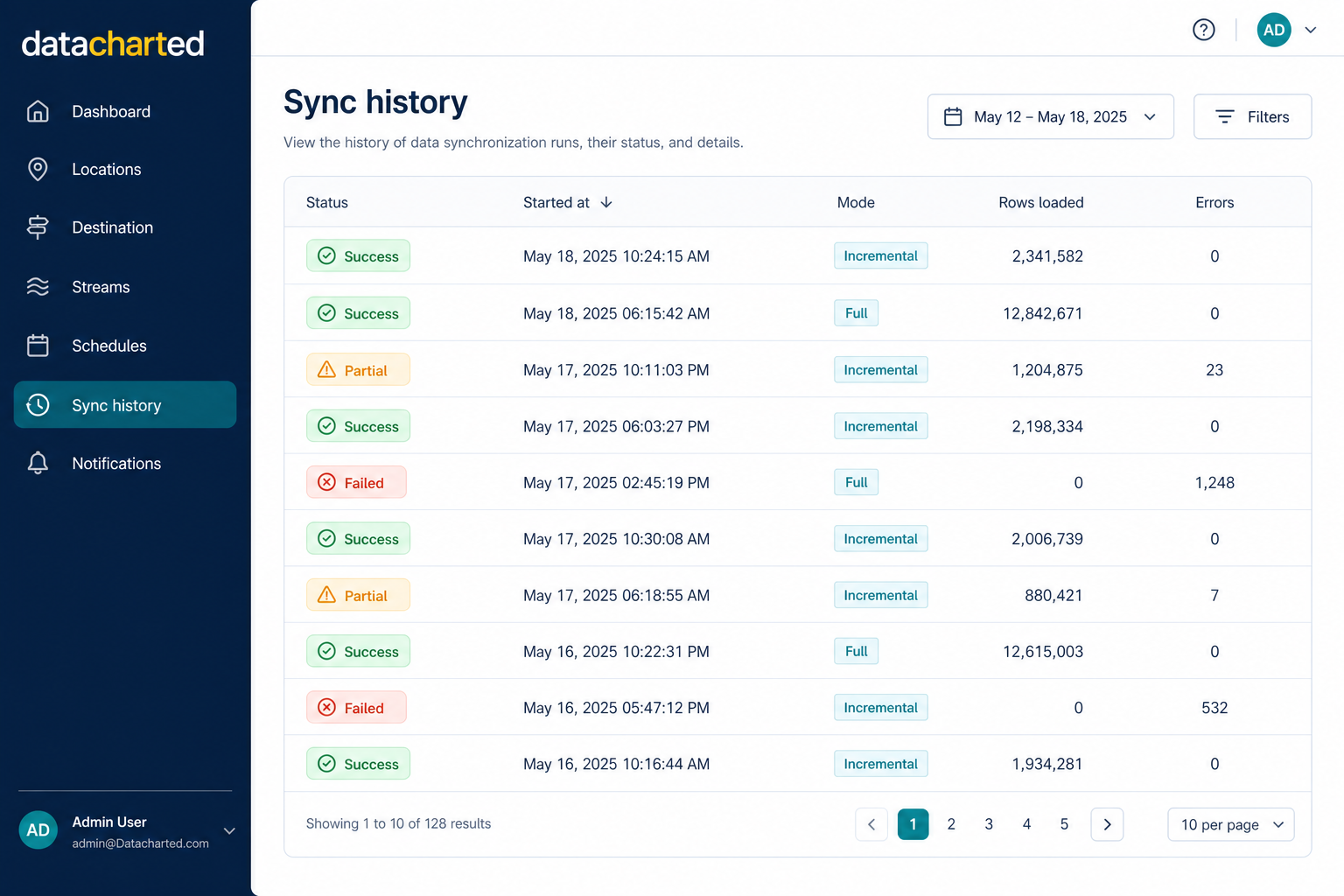Click the Streams waves icon
The width and height of the screenshot is (1344, 896).
(38, 287)
